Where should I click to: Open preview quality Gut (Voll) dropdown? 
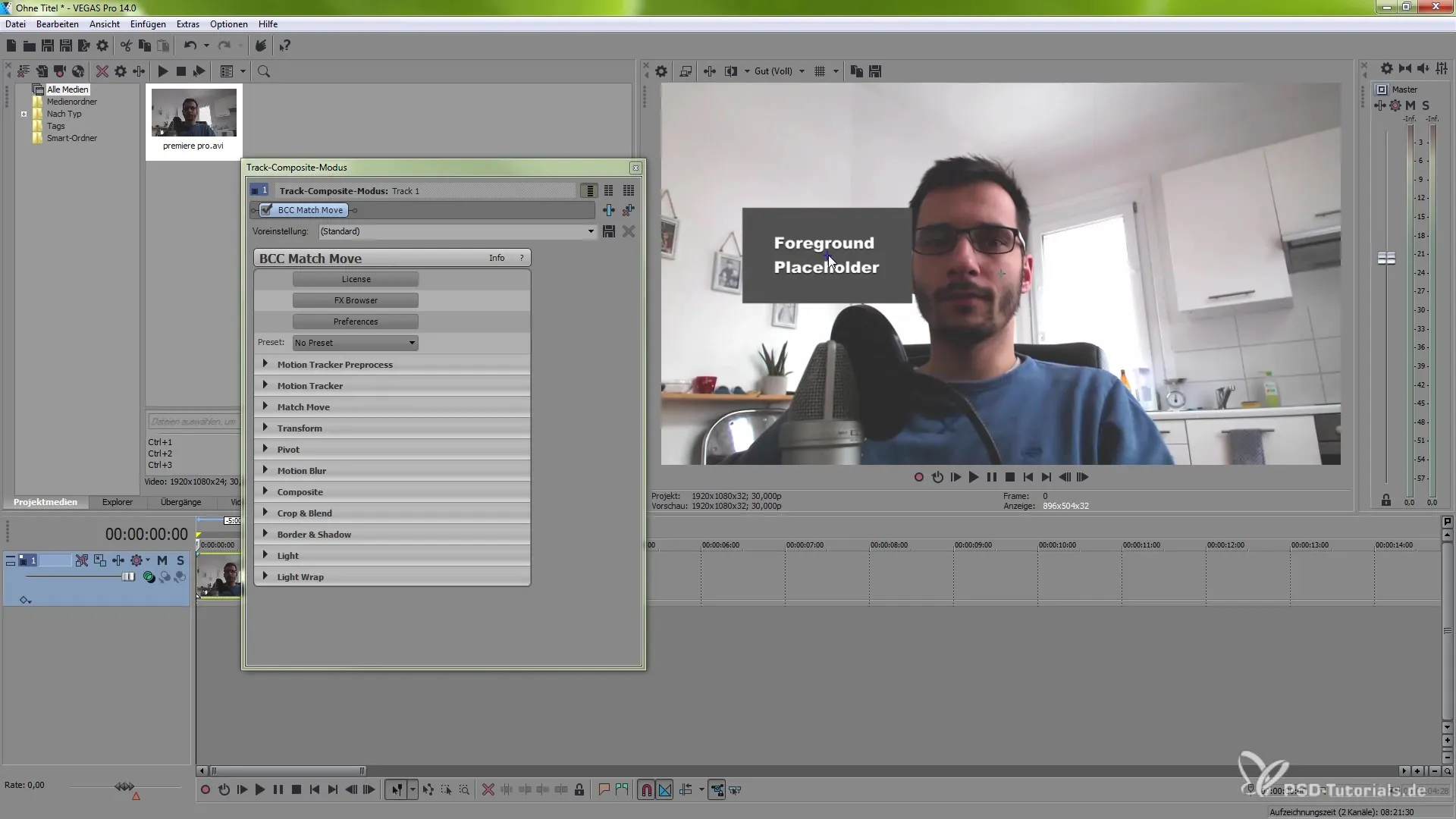tap(779, 71)
